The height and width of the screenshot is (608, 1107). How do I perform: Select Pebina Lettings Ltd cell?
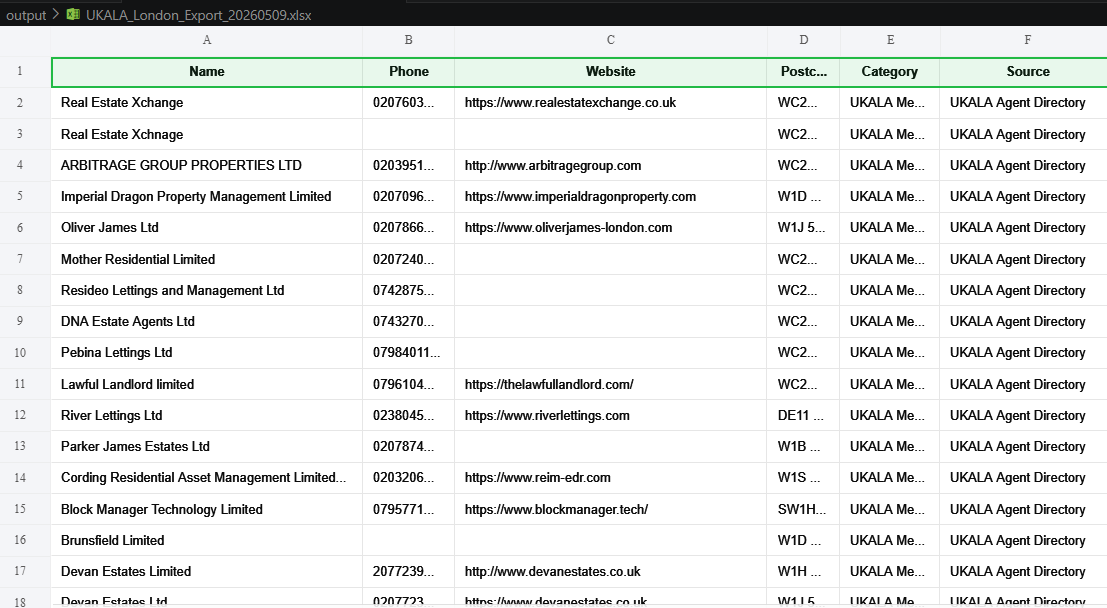207,353
